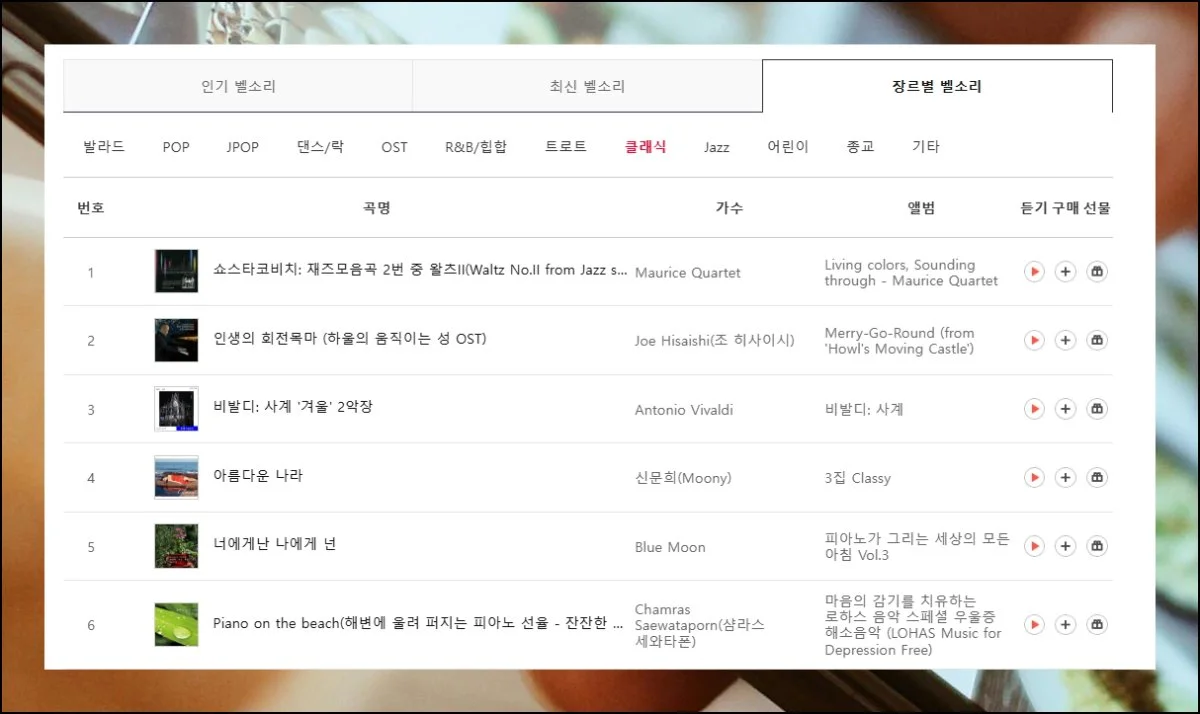Play the Blue Moon track preview
Screen dimensions: 1200x714
click(1034, 546)
